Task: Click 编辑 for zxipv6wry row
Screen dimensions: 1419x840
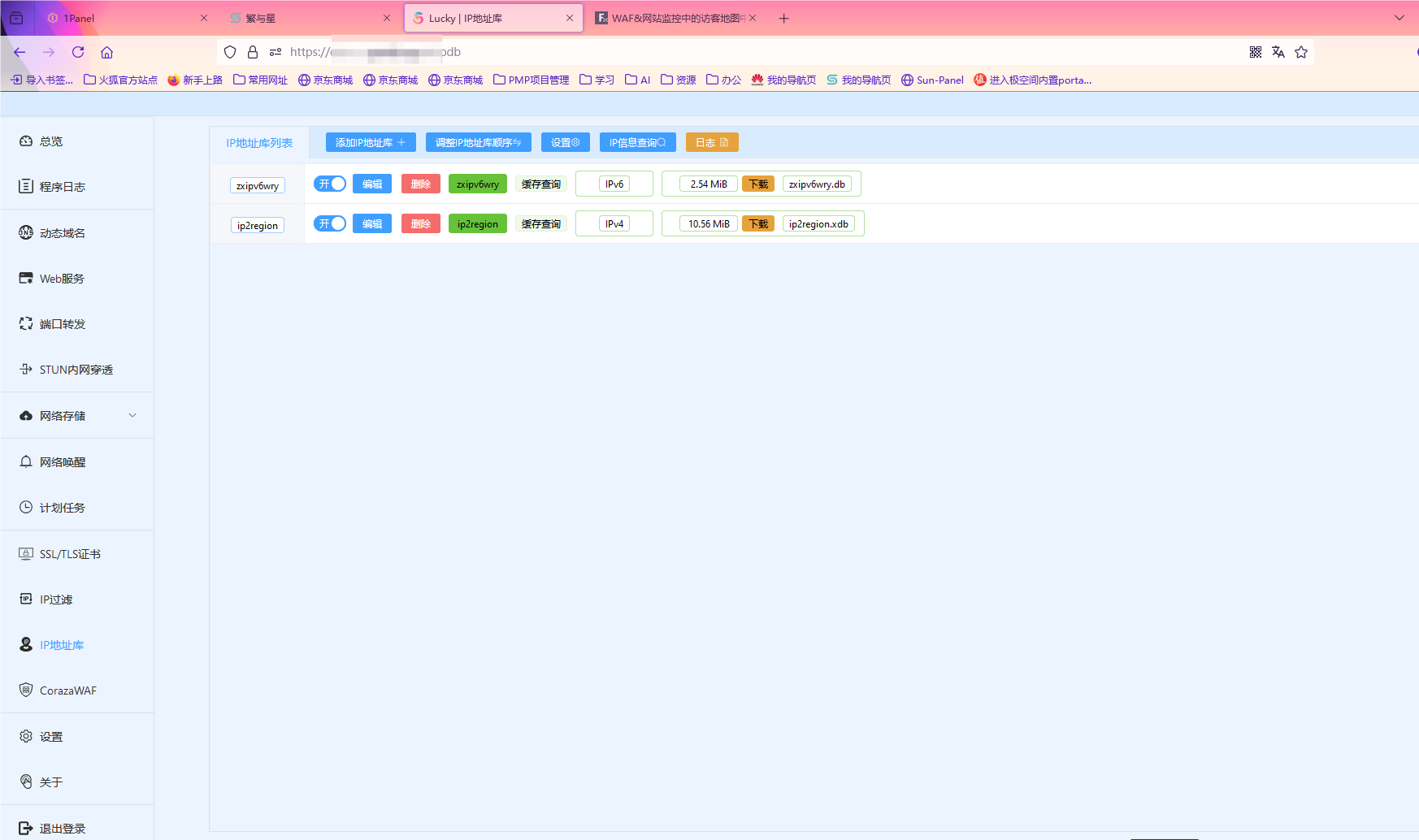Action: coord(372,184)
